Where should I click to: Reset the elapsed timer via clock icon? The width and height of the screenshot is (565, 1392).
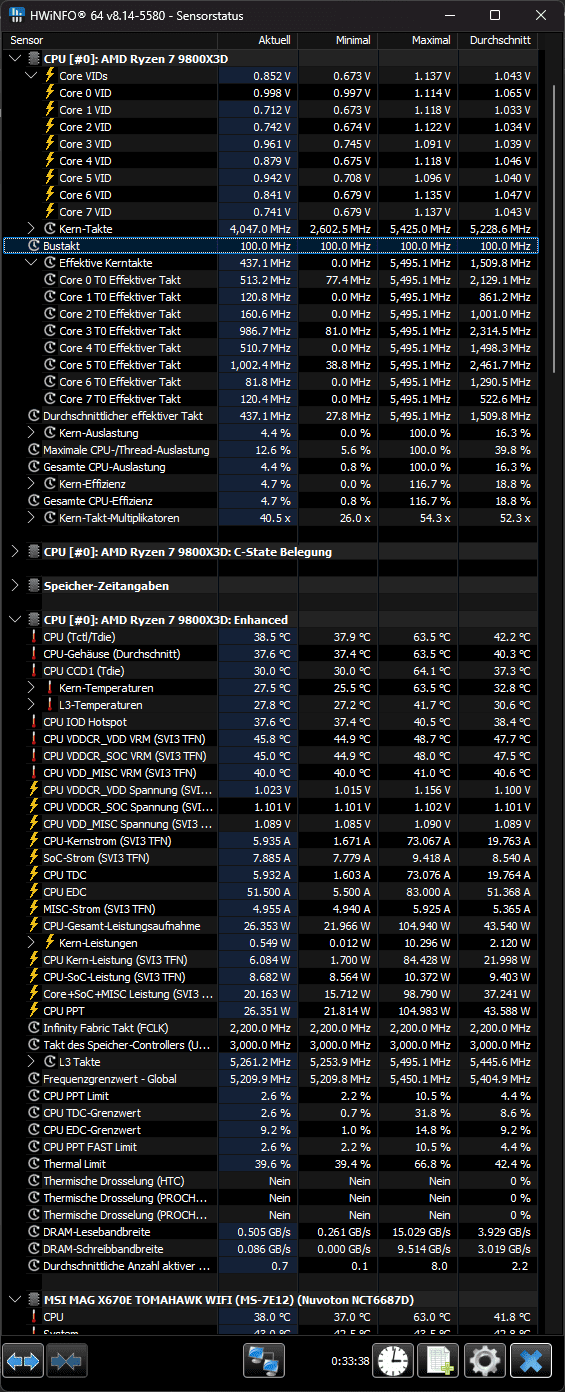393,1361
